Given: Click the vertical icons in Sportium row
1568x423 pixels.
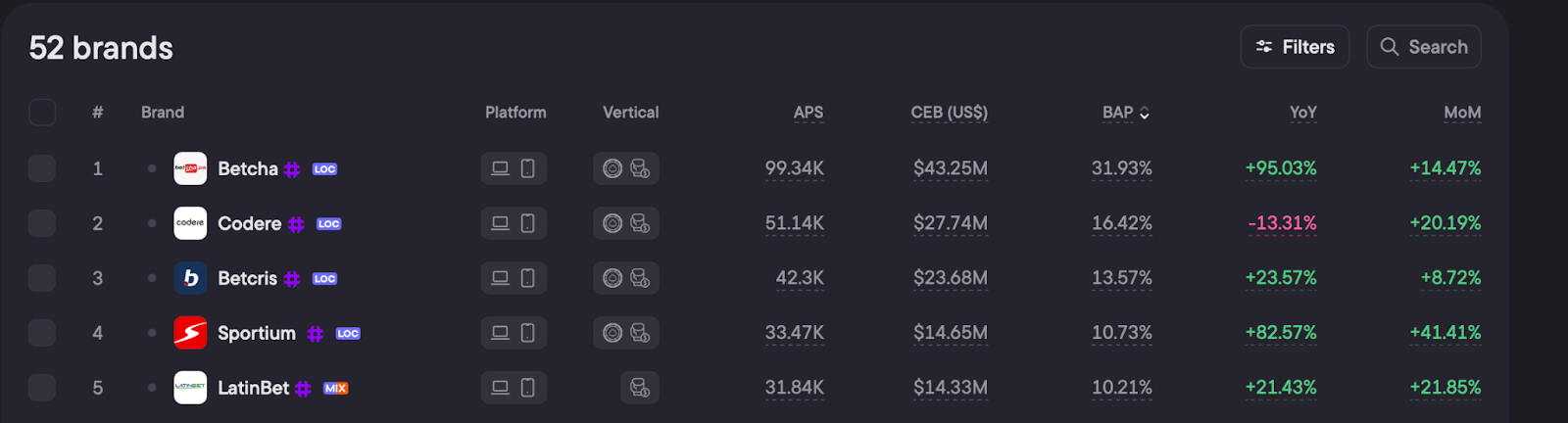Looking at the screenshot, I should coord(626,333).
